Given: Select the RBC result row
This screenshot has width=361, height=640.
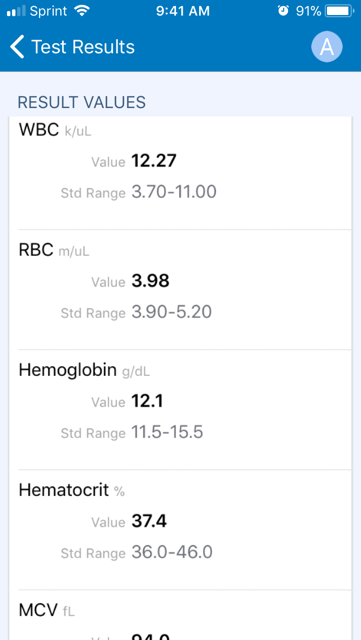Looking at the screenshot, I should pos(180,290).
